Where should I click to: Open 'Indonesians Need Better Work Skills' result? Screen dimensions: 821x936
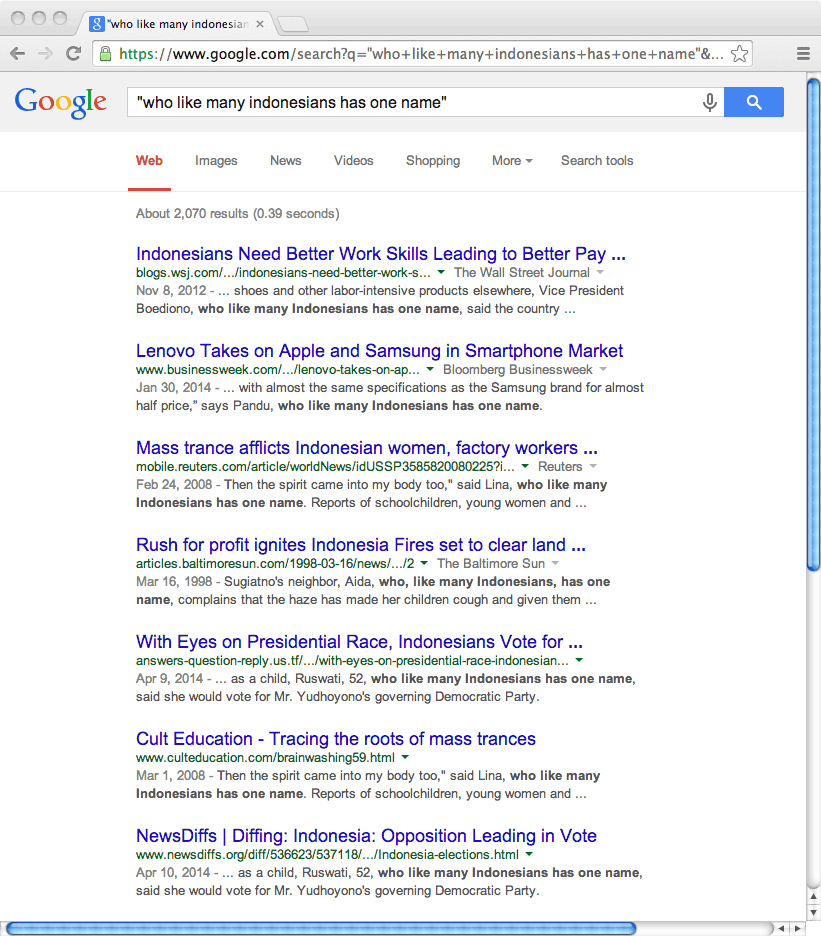coord(380,254)
